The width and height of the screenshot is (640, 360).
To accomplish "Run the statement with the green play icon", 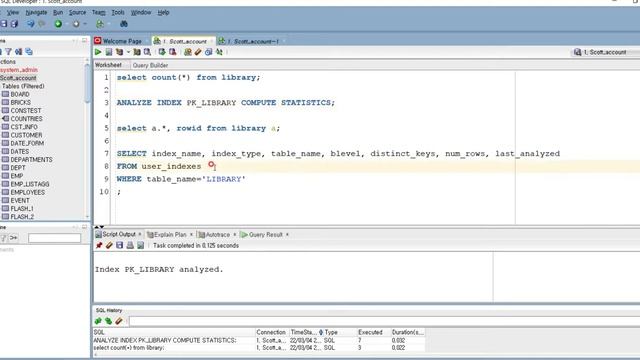I will point(98,52).
